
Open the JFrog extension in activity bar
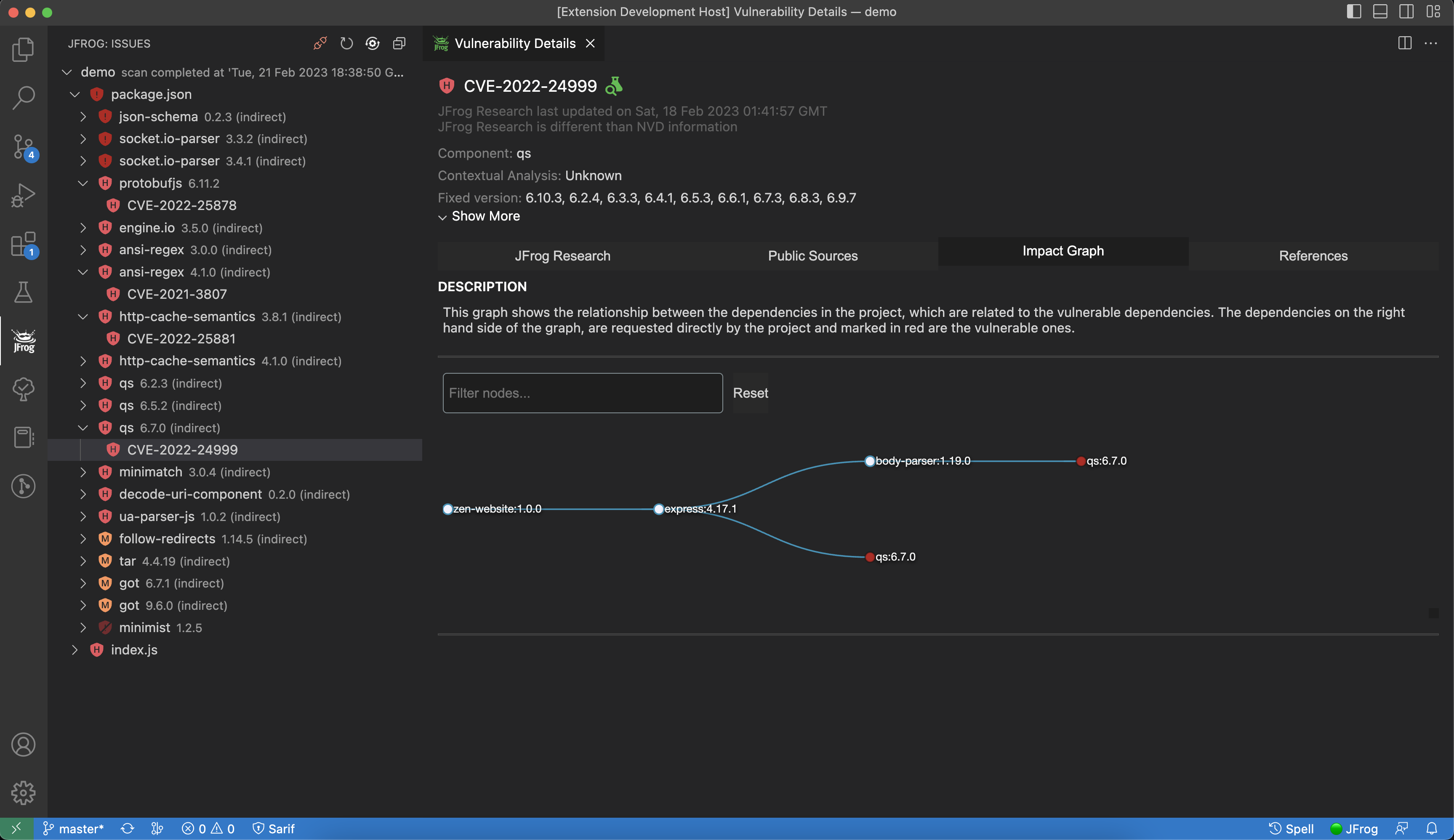[24, 341]
